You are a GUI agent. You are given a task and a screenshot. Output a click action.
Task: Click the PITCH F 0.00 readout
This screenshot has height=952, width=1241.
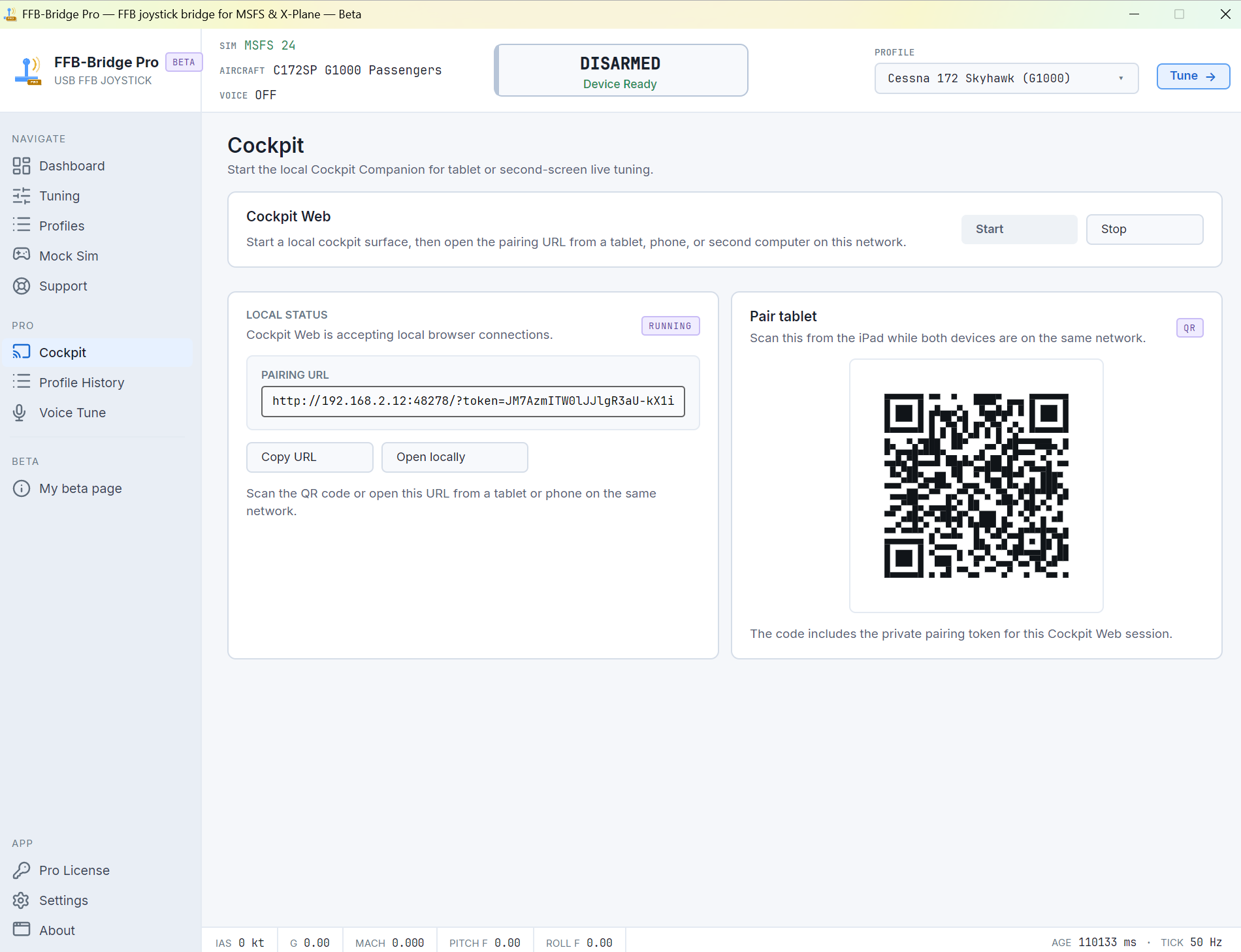(x=485, y=943)
